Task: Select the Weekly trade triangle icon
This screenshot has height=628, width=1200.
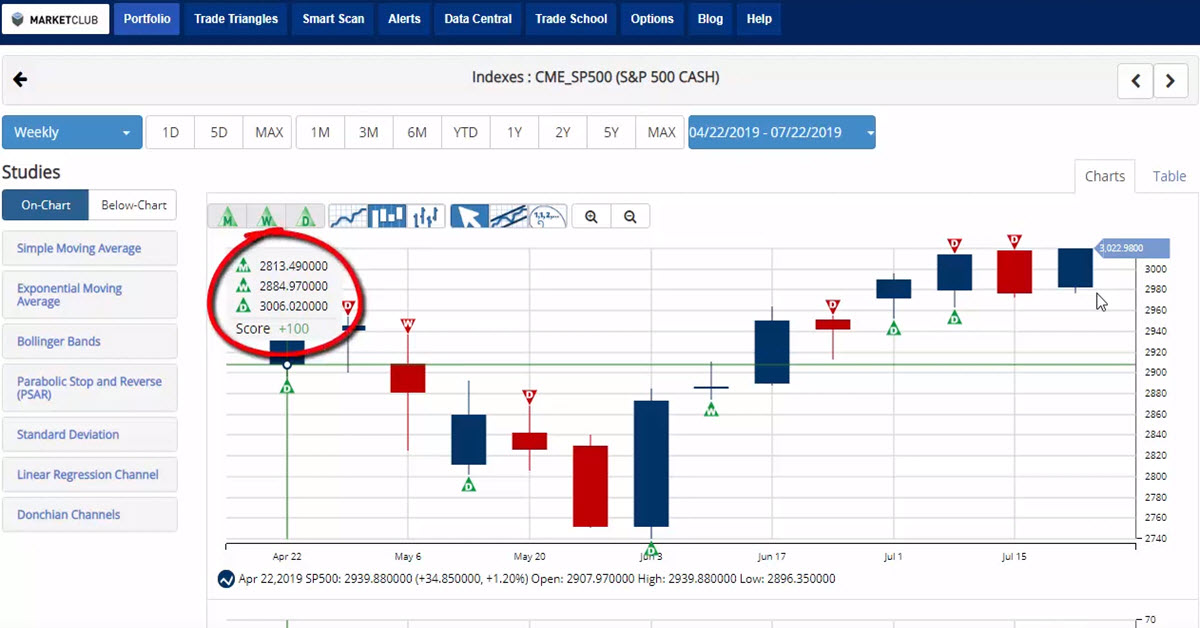Action: click(267, 216)
